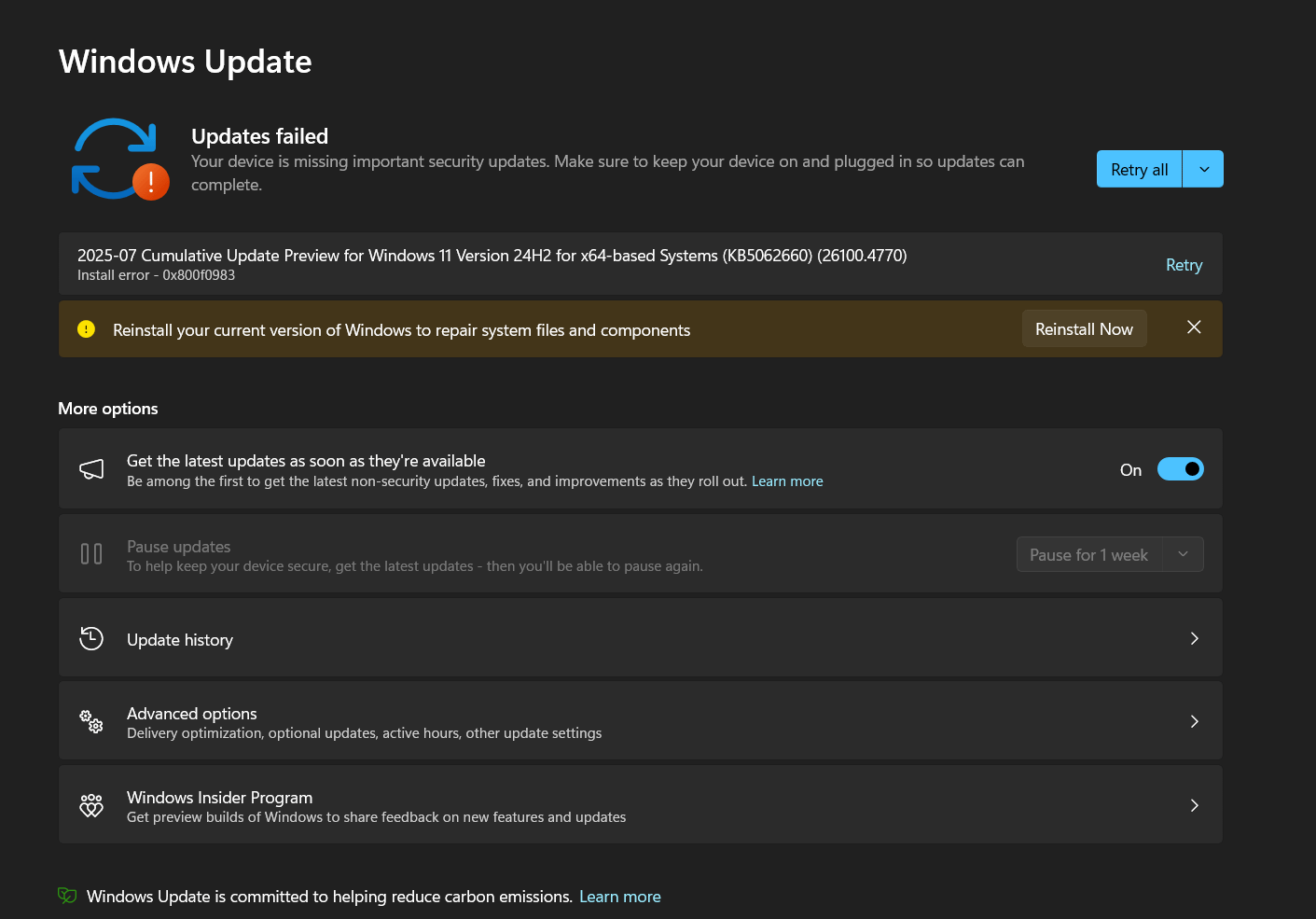The image size is (1316, 919).
Task: Click the Delivery optimization description text
Action: coord(364,733)
